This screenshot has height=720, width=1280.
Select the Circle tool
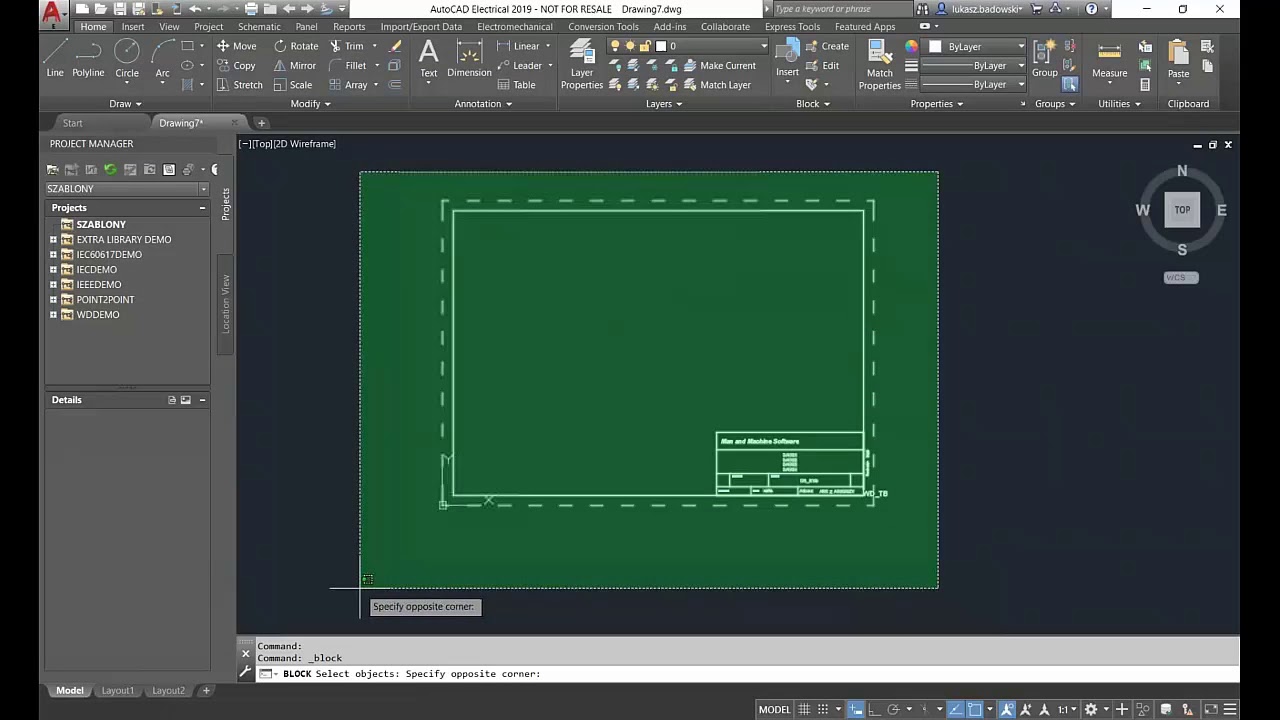[127, 58]
